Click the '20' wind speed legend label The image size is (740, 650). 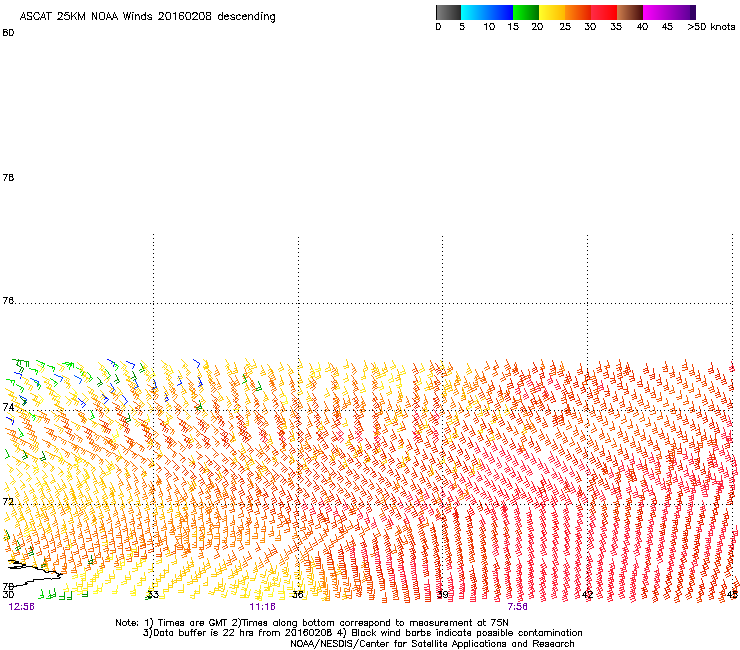coord(537,27)
